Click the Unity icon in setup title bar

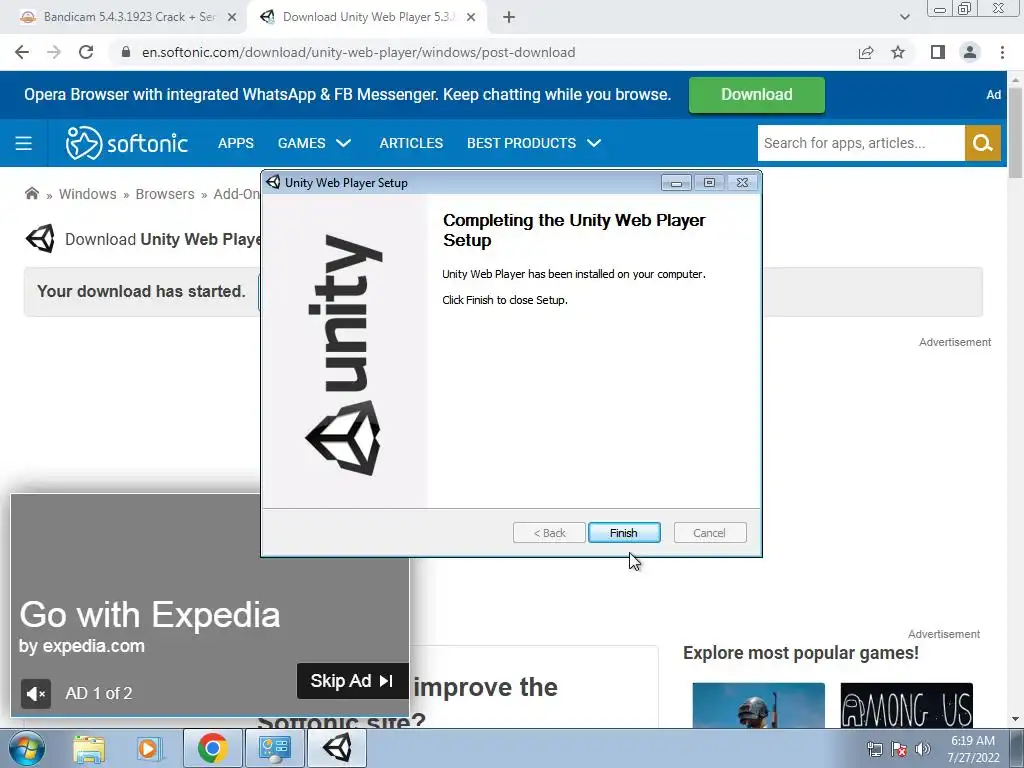pyautogui.click(x=273, y=182)
